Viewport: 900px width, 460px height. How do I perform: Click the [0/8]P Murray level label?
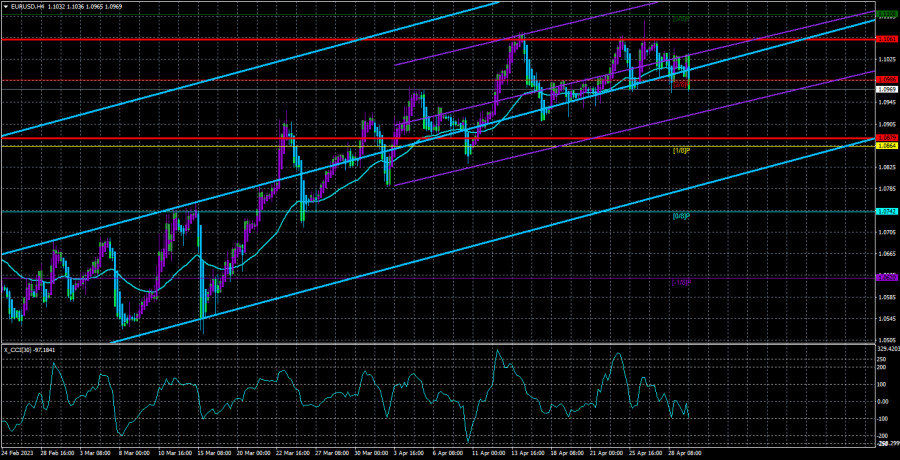681,217
